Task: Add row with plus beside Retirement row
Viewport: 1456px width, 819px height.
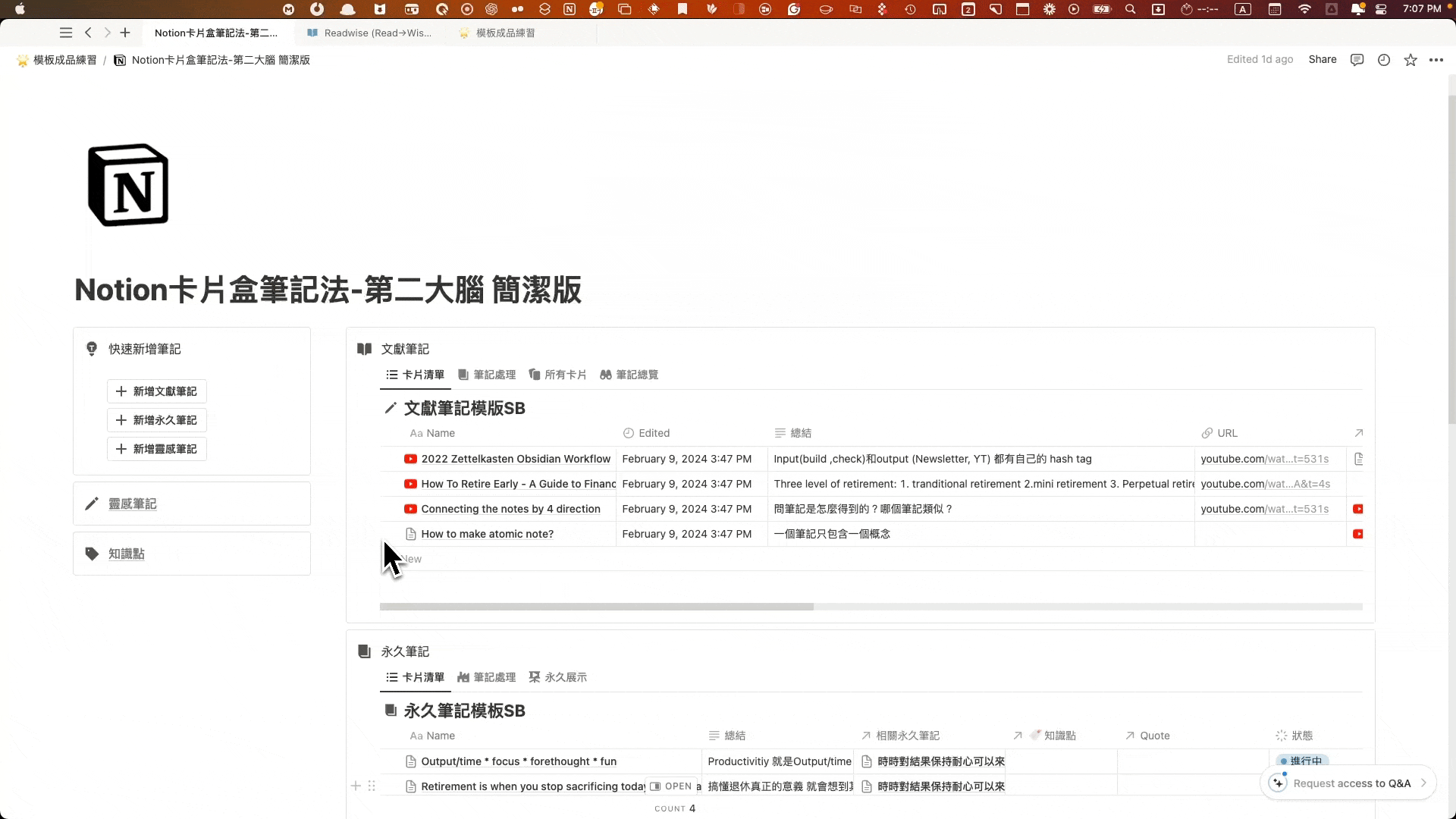Action: (356, 786)
